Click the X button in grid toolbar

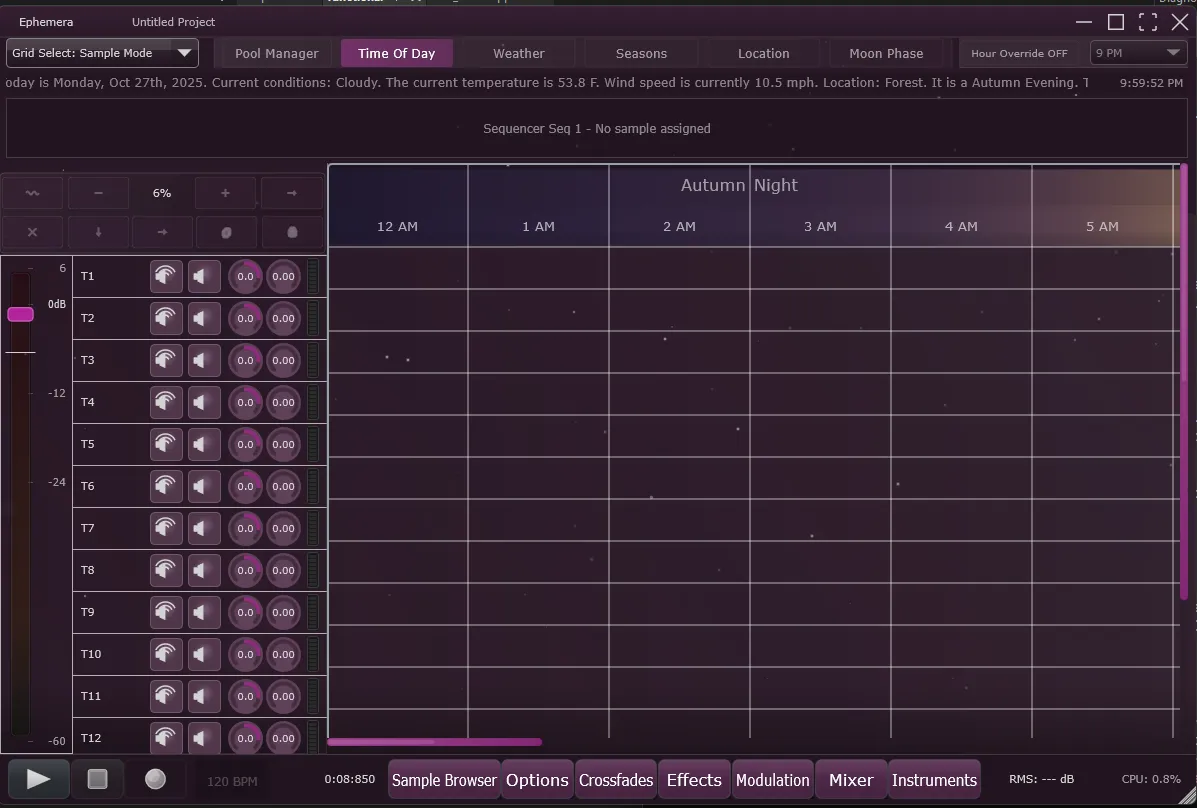[32, 232]
